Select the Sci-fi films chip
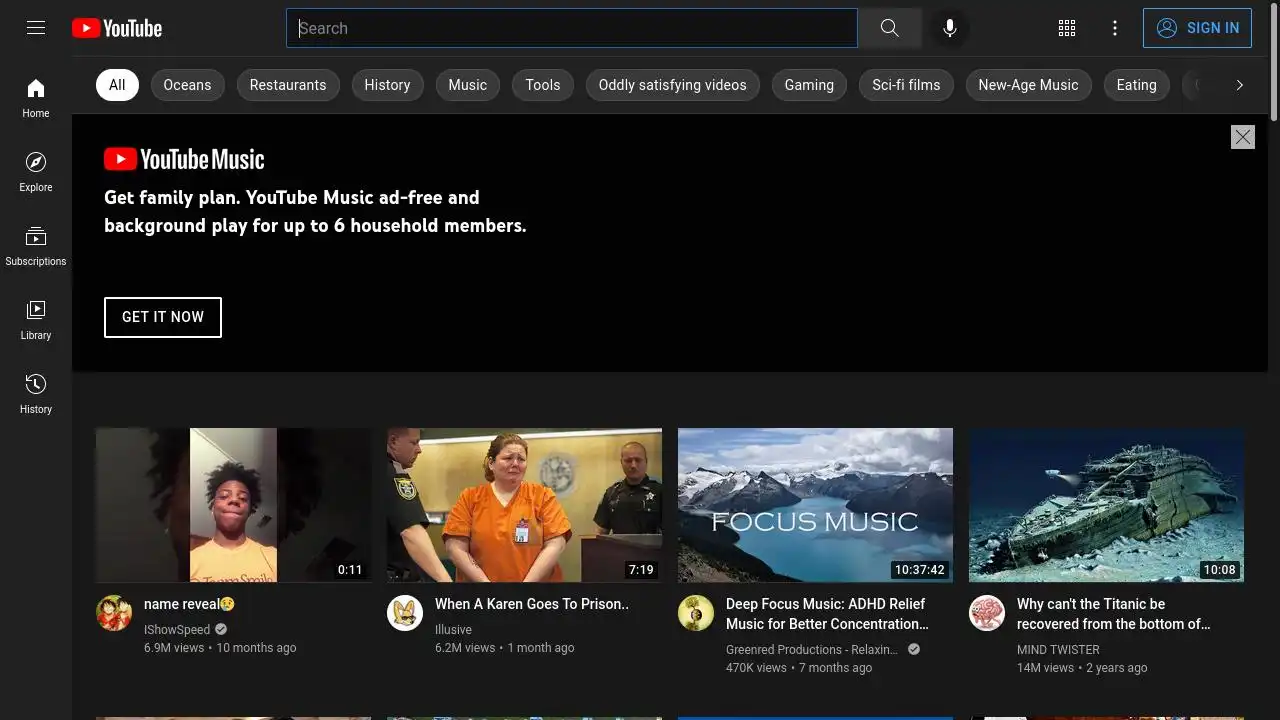This screenshot has width=1280, height=720. [x=906, y=85]
